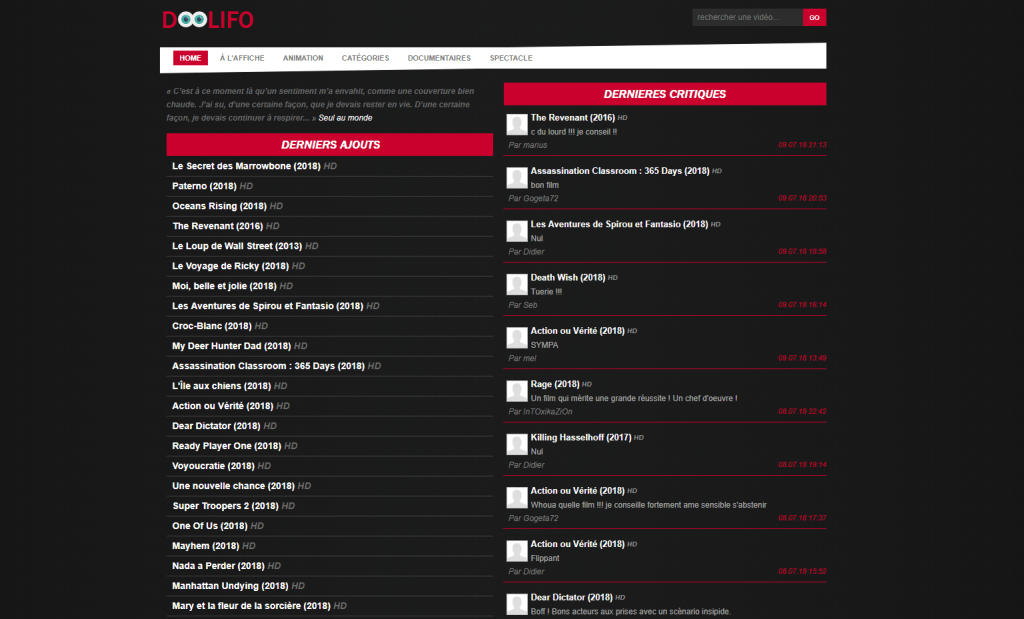Image resolution: width=1024 pixels, height=619 pixels.
Task: Go to the ANIMATION section
Action: [303, 58]
